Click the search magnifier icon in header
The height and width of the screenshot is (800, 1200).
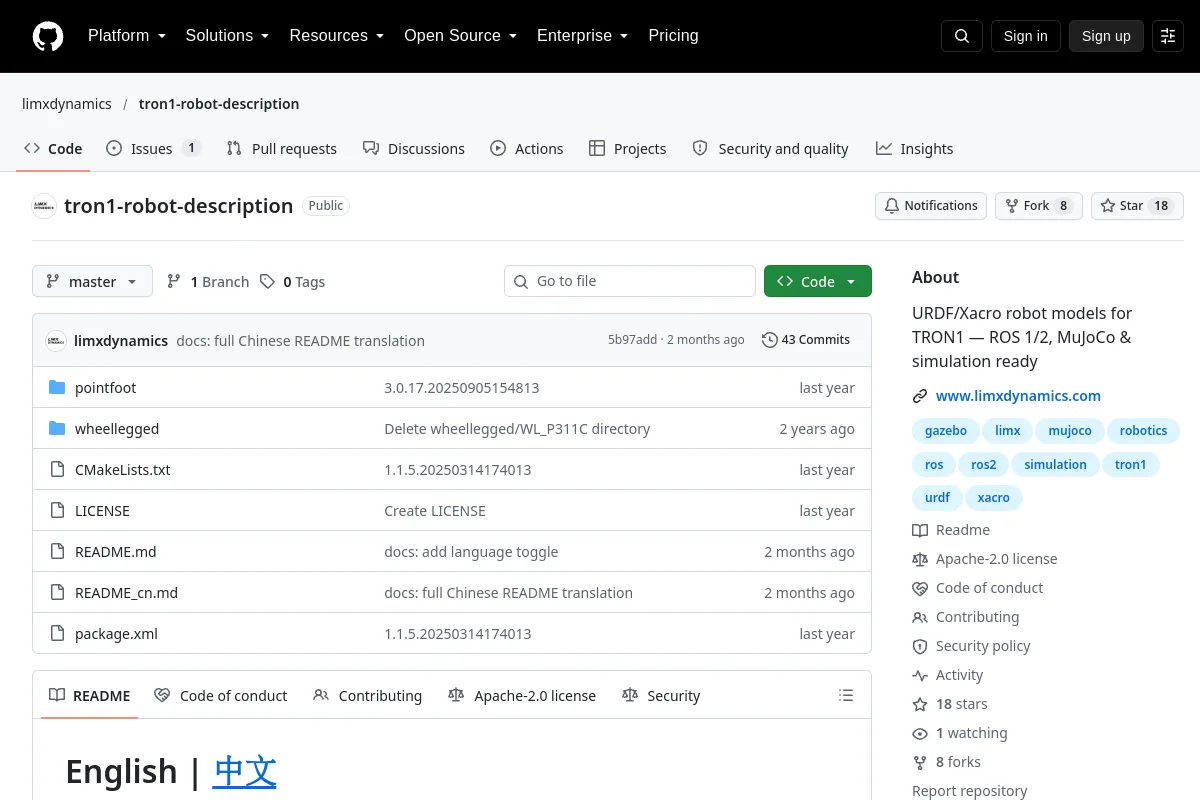click(x=962, y=36)
